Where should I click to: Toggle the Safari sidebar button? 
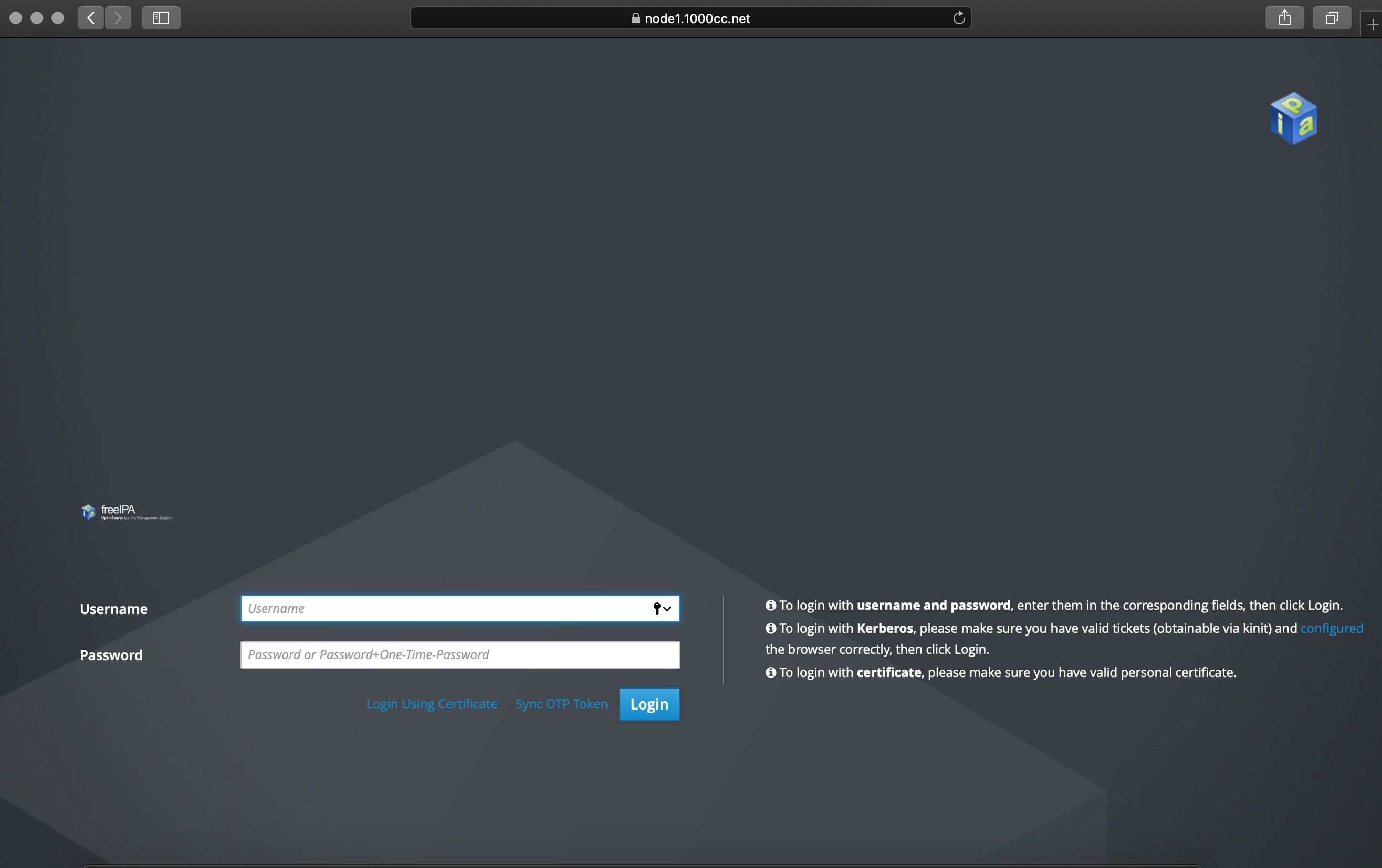161,18
